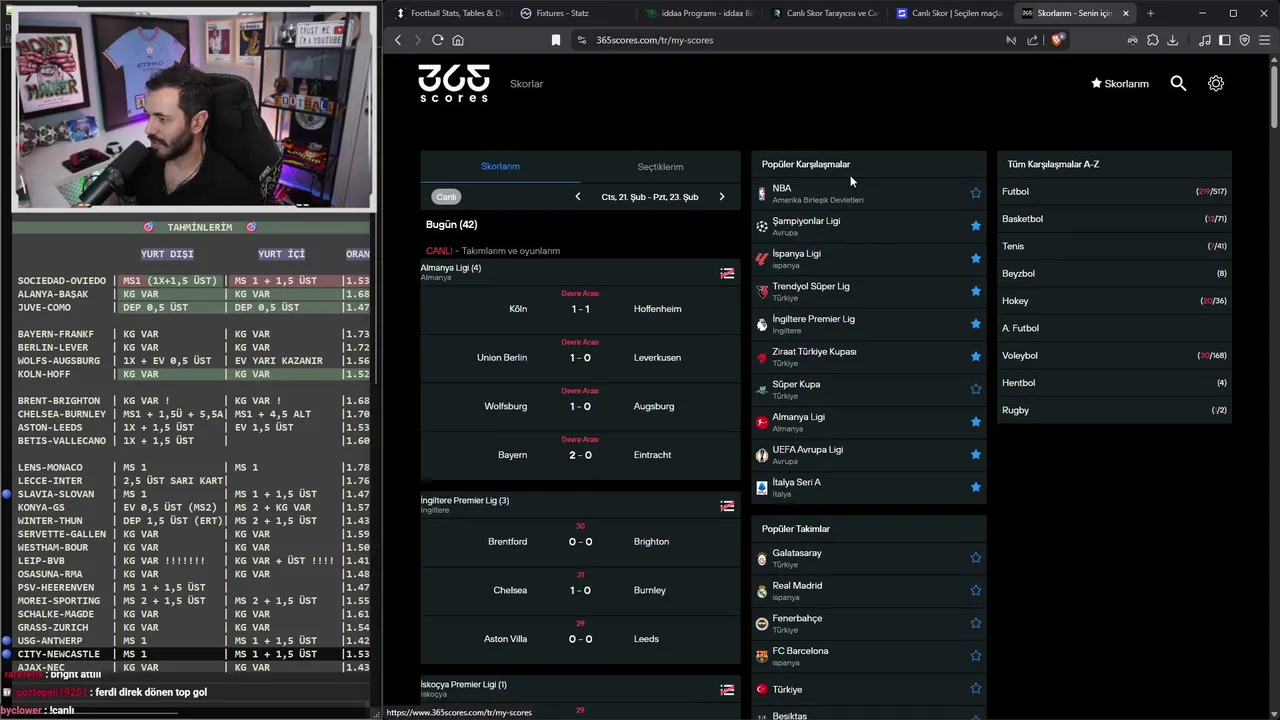Select Voleybol in sports list
Image resolution: width=1280 pixels, height=720 pixels.
point(1114,356)
